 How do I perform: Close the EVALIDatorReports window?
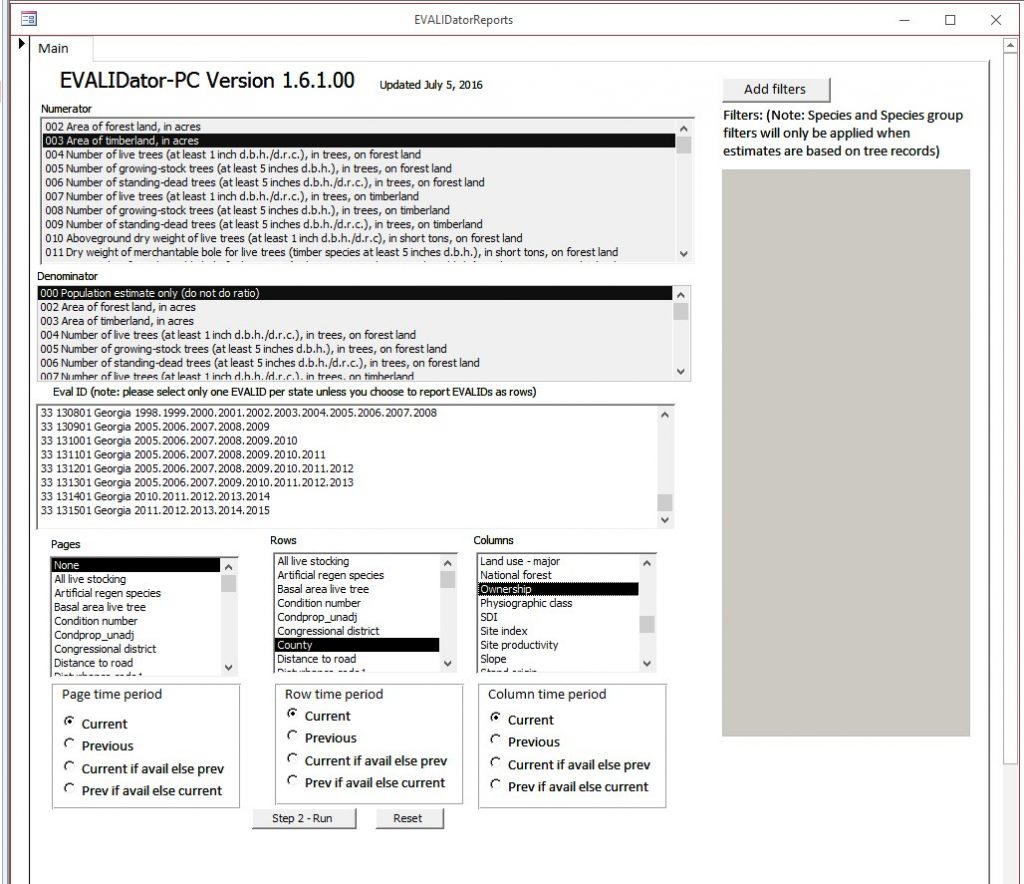point(996,20)
